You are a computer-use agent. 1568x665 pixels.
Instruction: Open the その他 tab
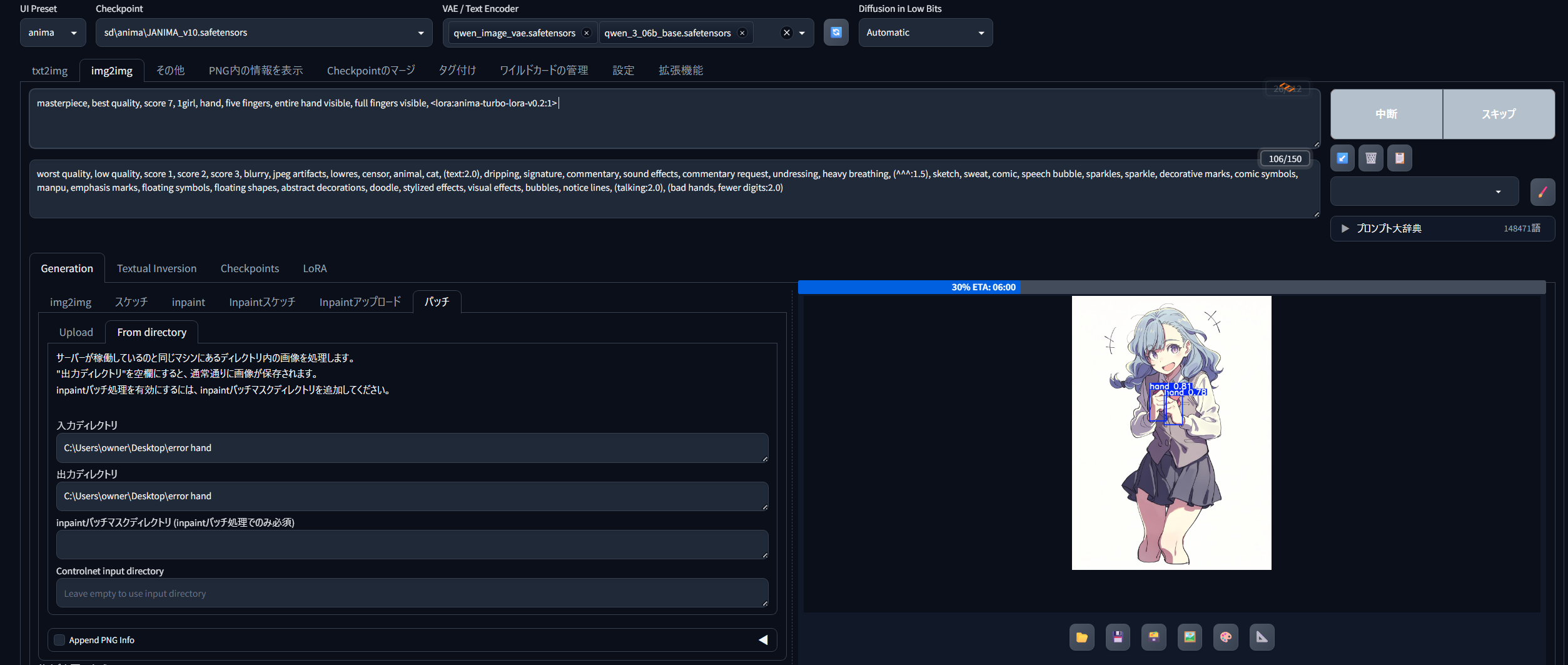pos(170,71)
